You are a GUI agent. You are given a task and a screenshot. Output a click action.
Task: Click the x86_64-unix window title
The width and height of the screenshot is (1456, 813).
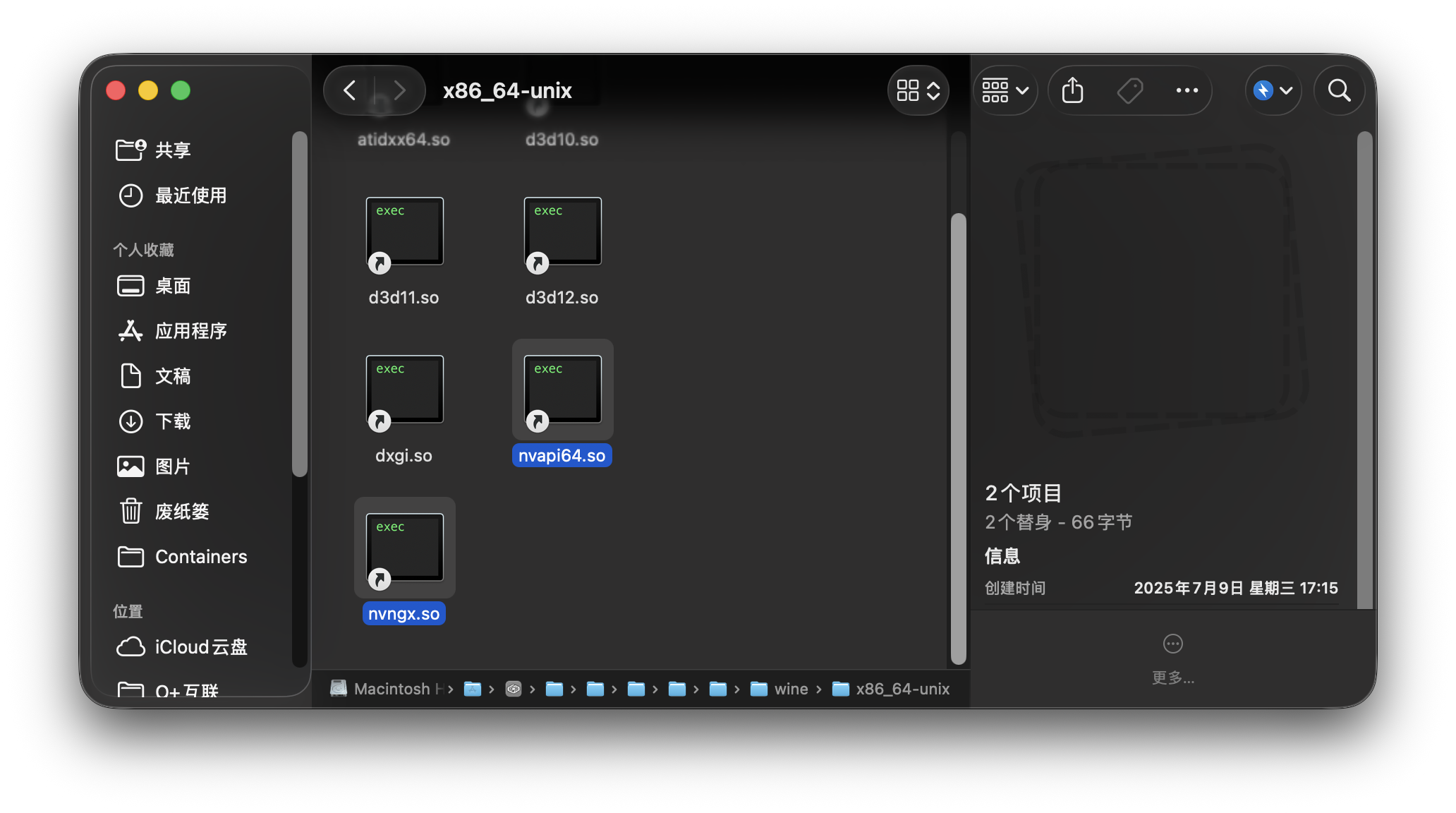507,90
